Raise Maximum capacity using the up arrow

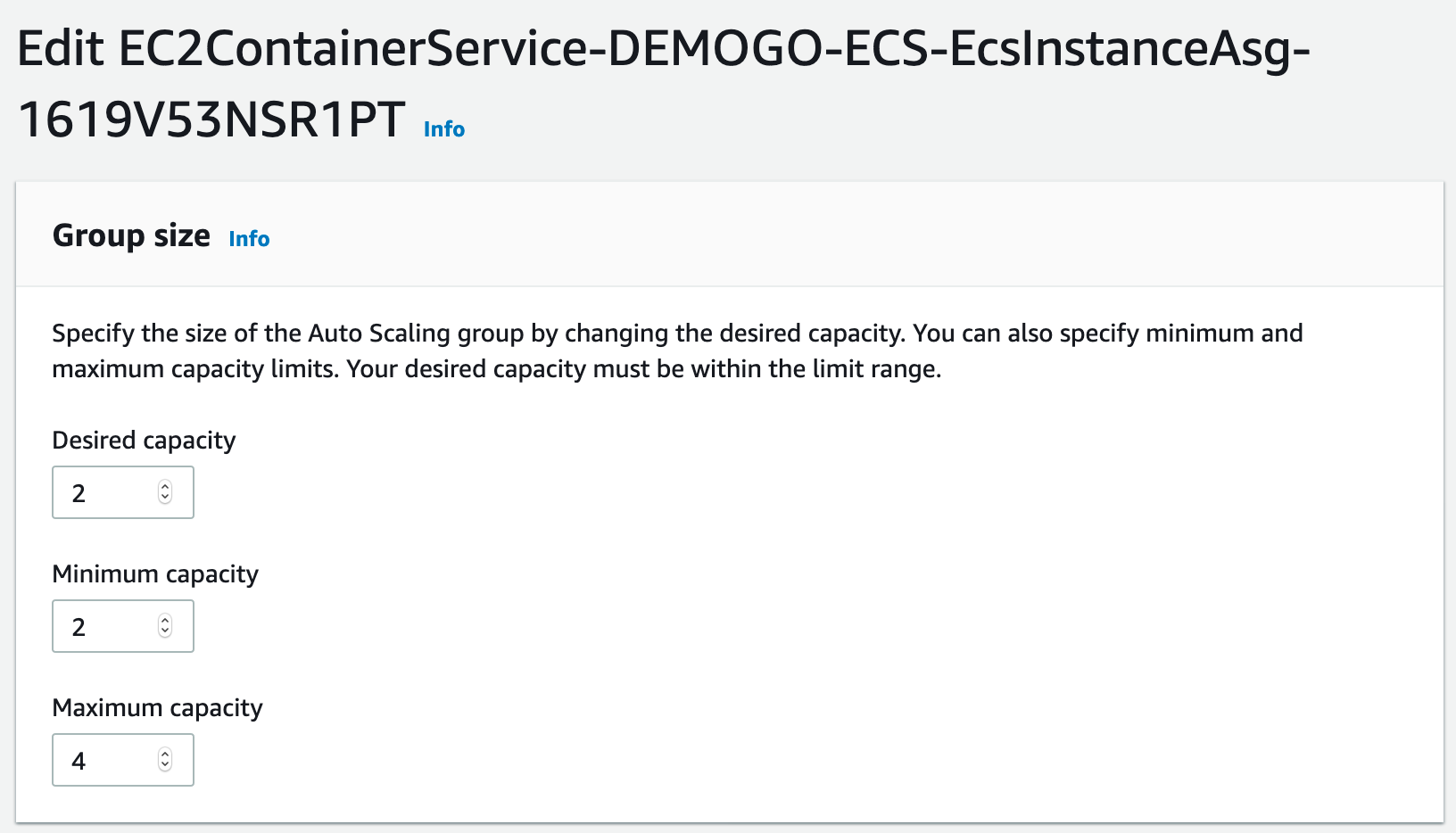[x=165, y=754]
